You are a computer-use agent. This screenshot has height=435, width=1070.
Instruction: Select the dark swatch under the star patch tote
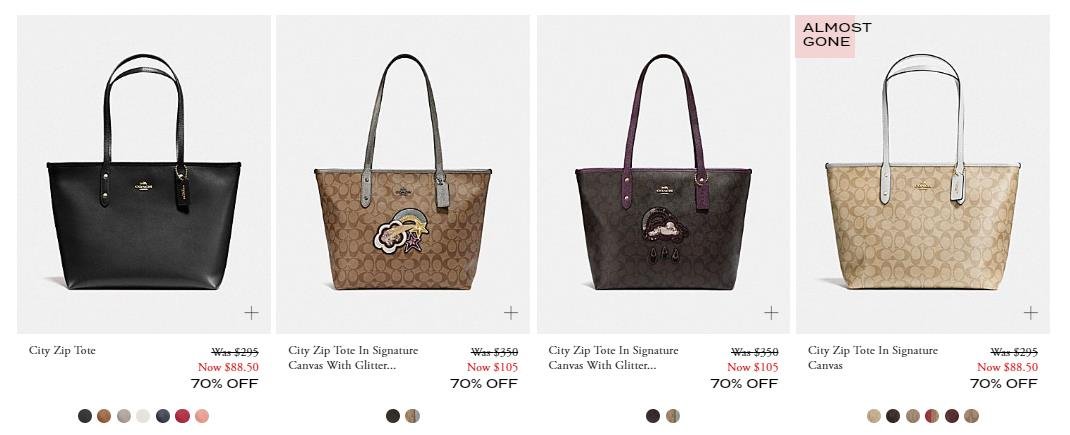(392, 416)
